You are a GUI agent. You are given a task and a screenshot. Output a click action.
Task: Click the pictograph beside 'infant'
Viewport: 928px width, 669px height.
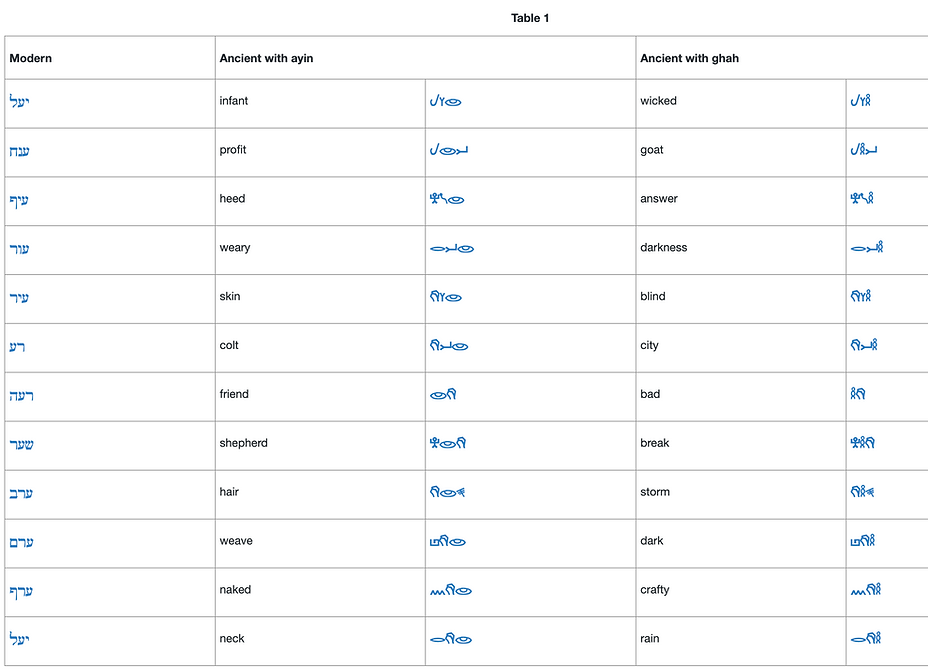tap(446, 101)
